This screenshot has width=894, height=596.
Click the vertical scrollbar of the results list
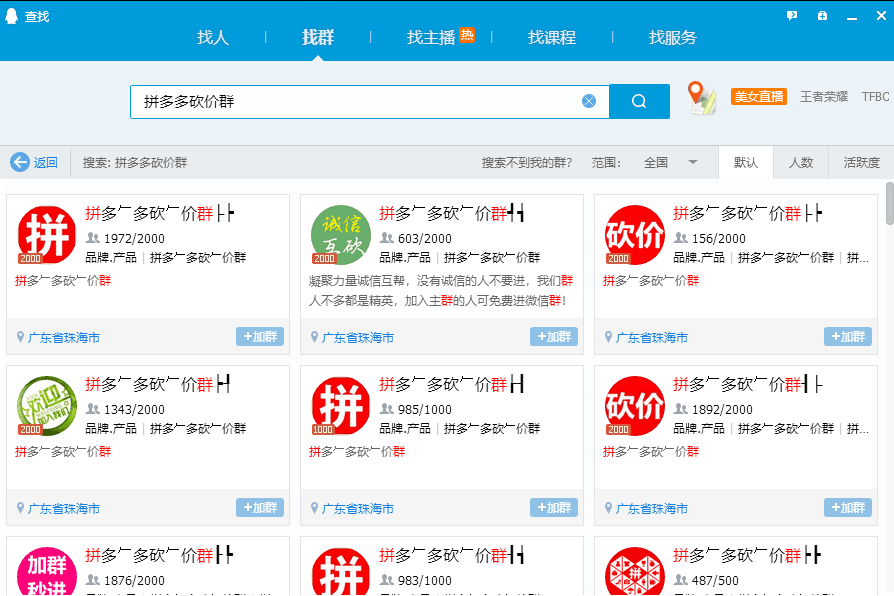889,204
